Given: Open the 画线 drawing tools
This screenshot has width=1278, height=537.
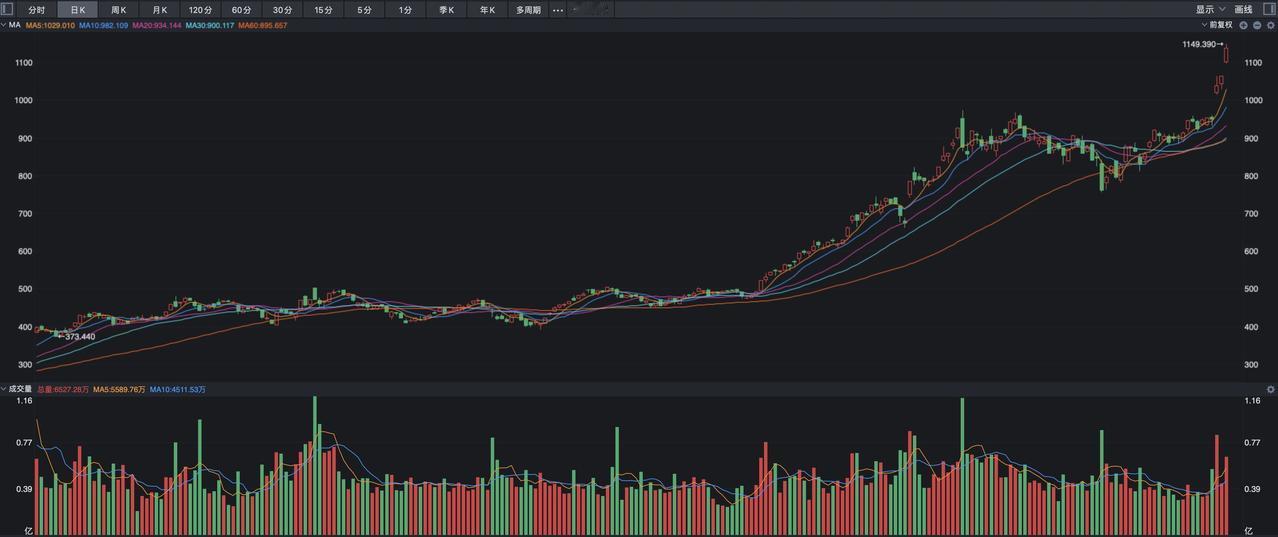Looking at the screenshot, I should [x=1244, y=10].
